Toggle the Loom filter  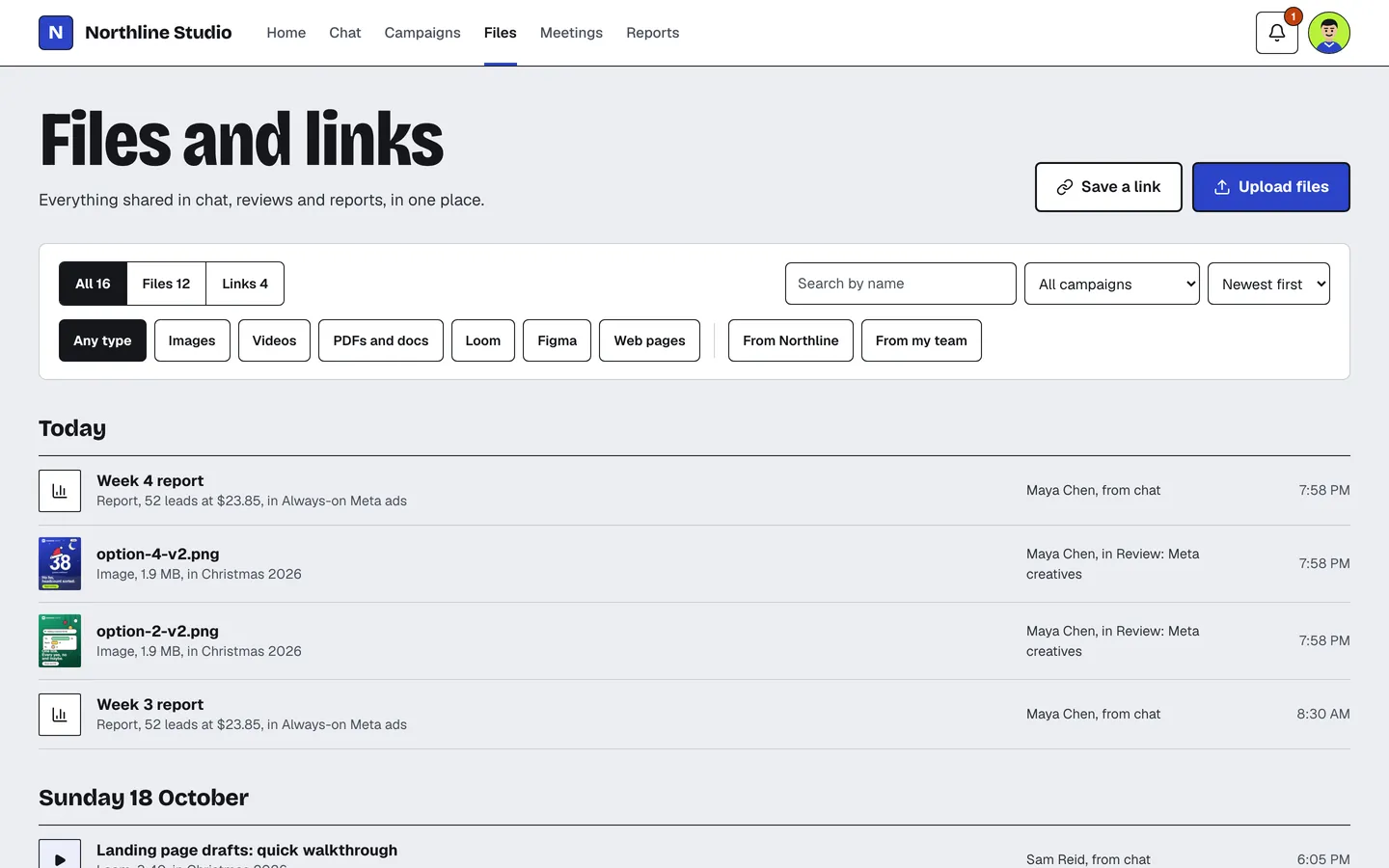pyautogui.click(x=483, y=340)
